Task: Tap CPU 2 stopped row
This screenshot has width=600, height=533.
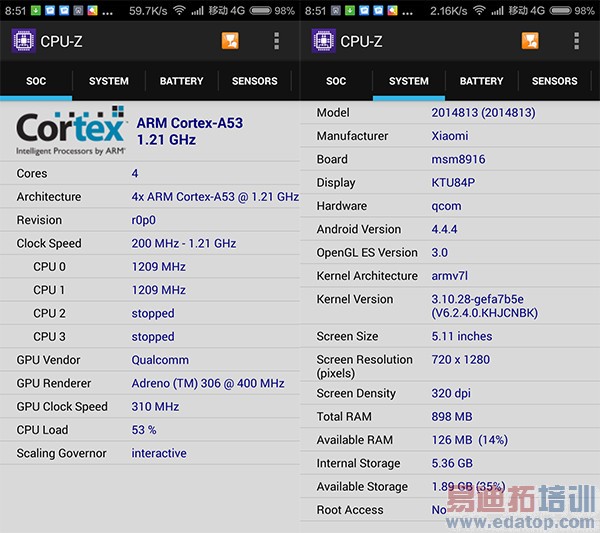Action: (x=150, y=313)
